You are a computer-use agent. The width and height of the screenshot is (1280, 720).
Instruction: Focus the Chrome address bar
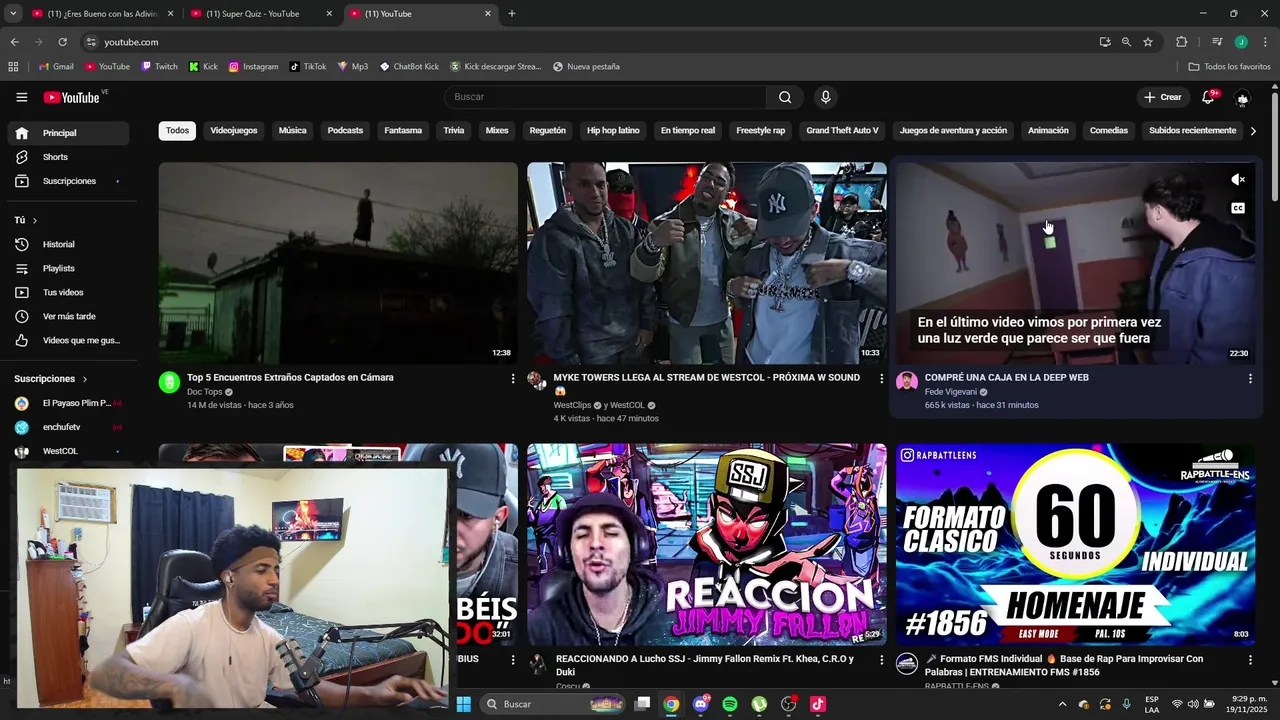(x=590, y=42)
